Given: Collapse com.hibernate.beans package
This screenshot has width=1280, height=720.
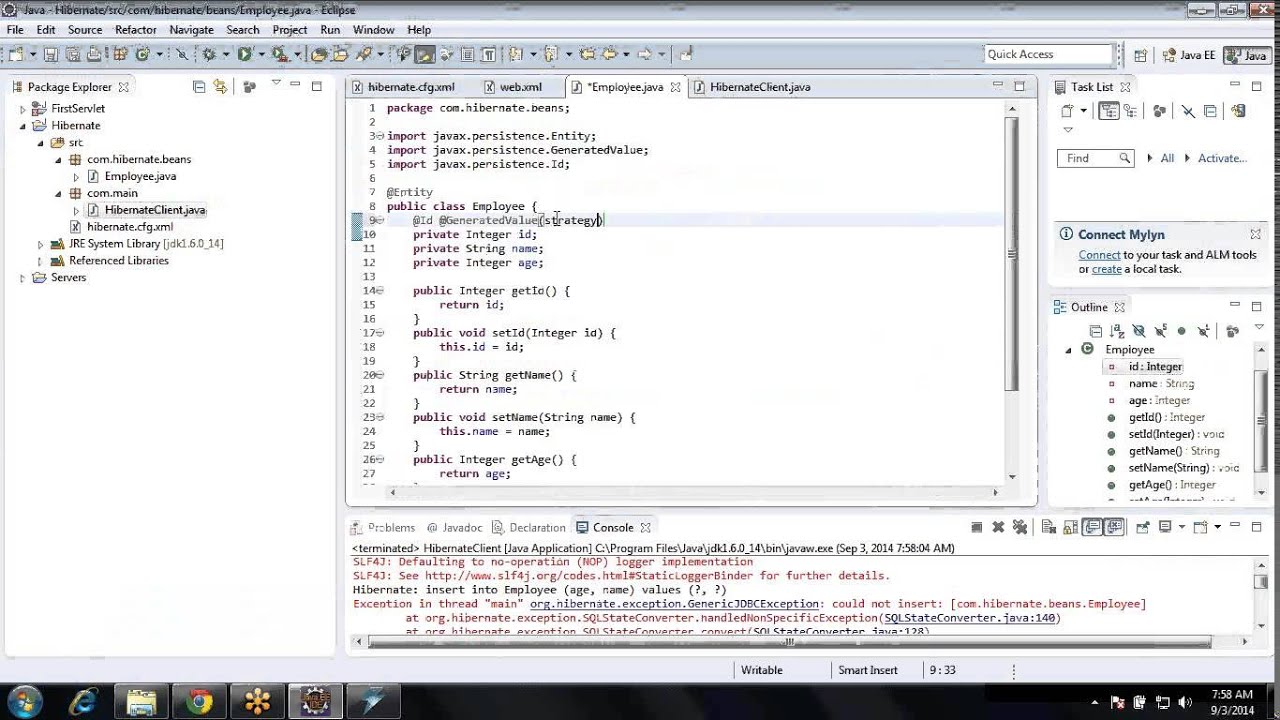Looking at the screenshot, I should click(x=58, y=160).
